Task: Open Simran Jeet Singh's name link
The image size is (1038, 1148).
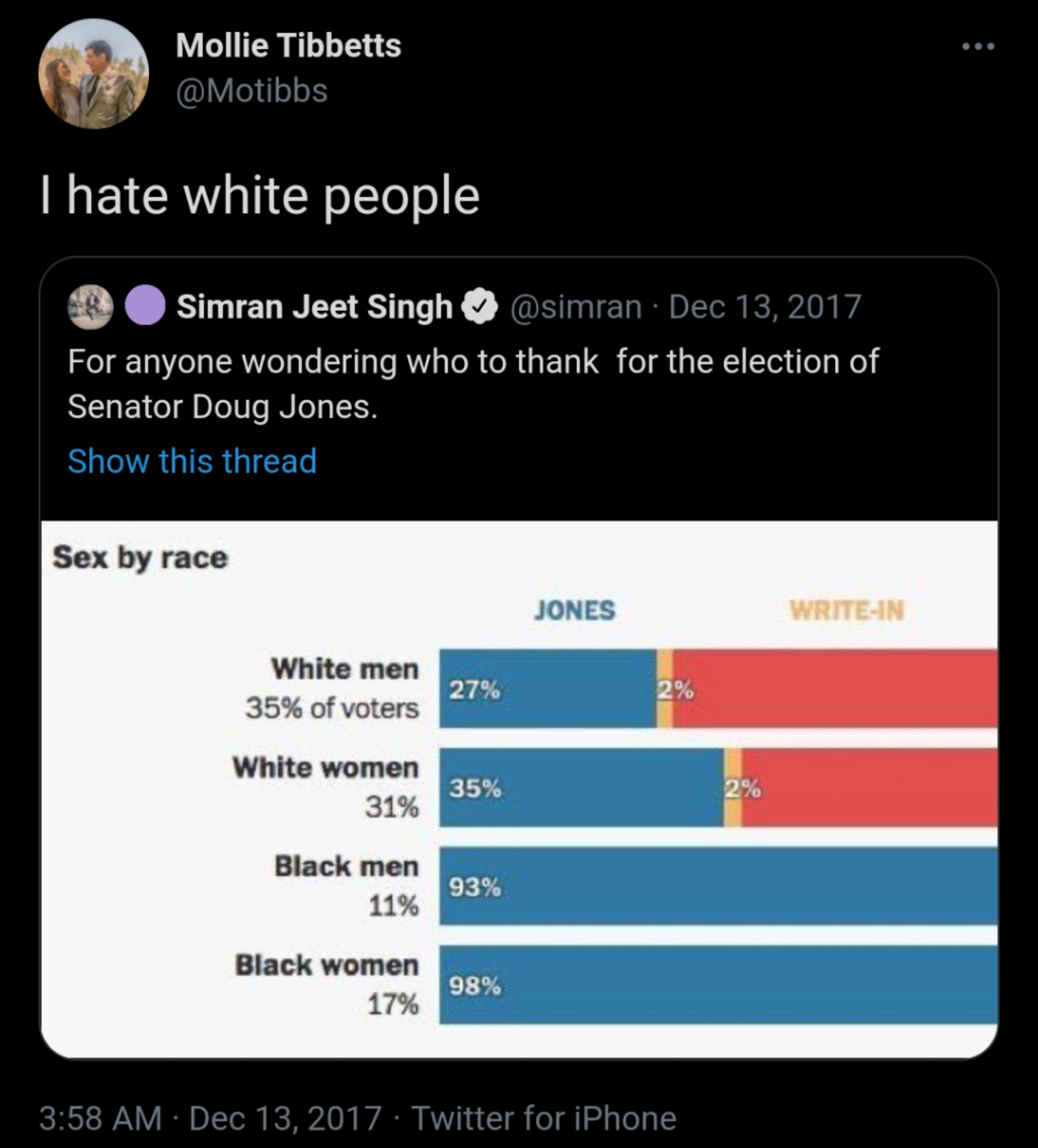Action: click(315, 307)
